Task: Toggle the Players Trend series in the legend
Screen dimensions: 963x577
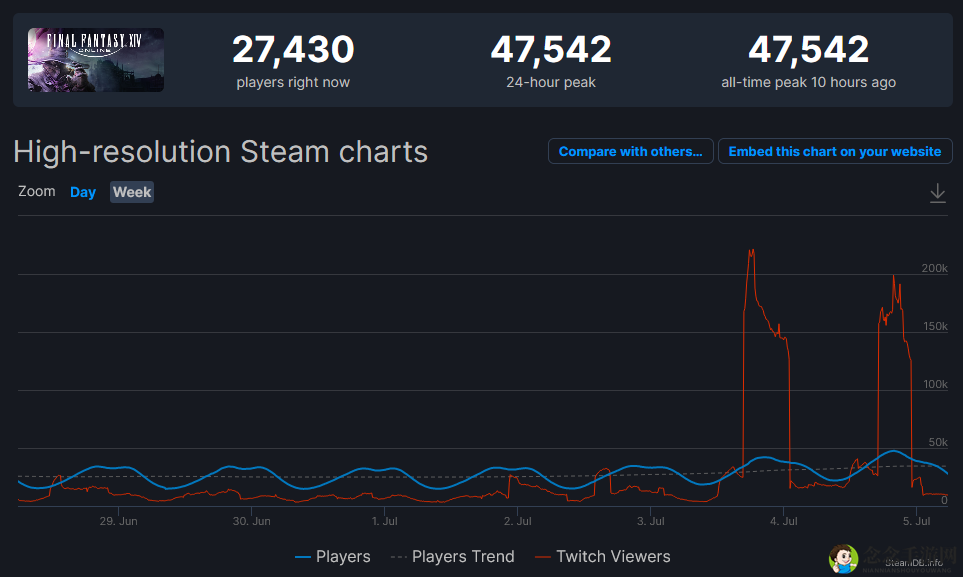Action: pyautogui.click(x=453, y=557)
